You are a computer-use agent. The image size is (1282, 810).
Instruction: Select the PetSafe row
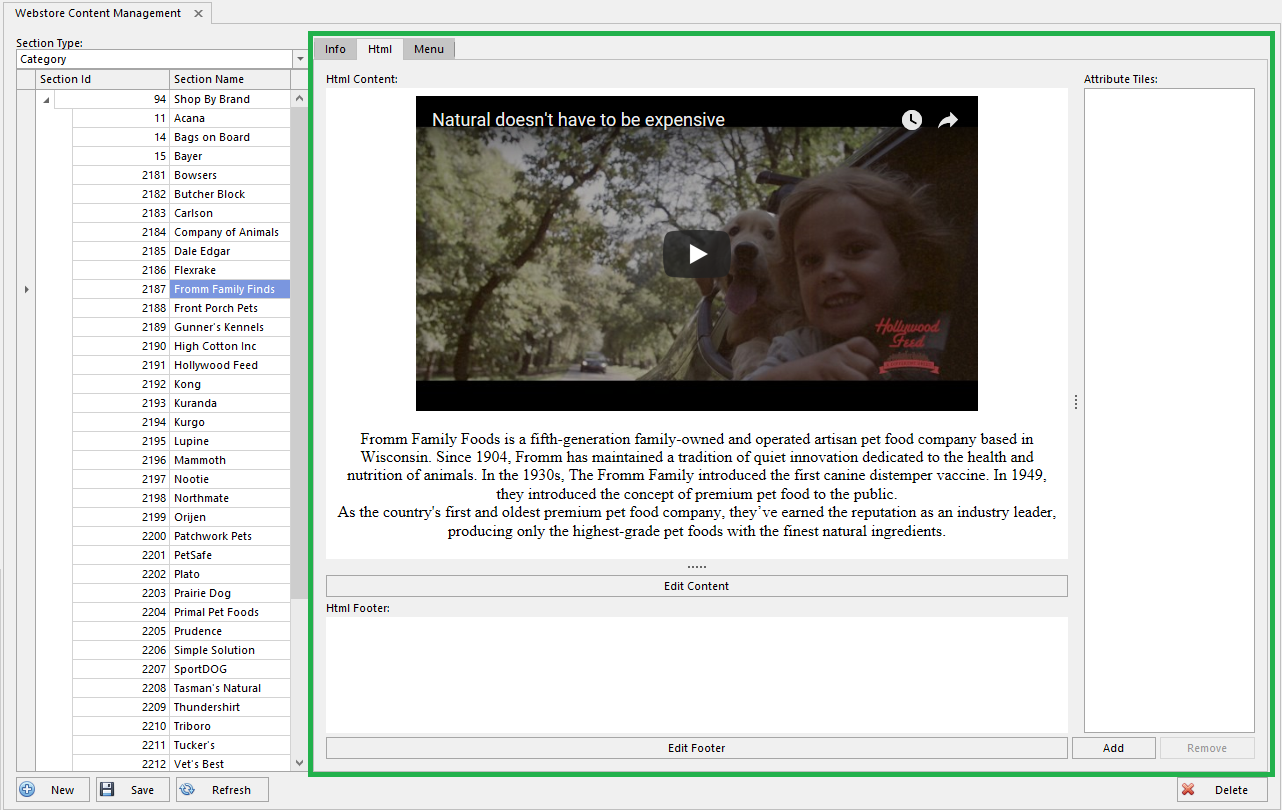coord(181,555)
